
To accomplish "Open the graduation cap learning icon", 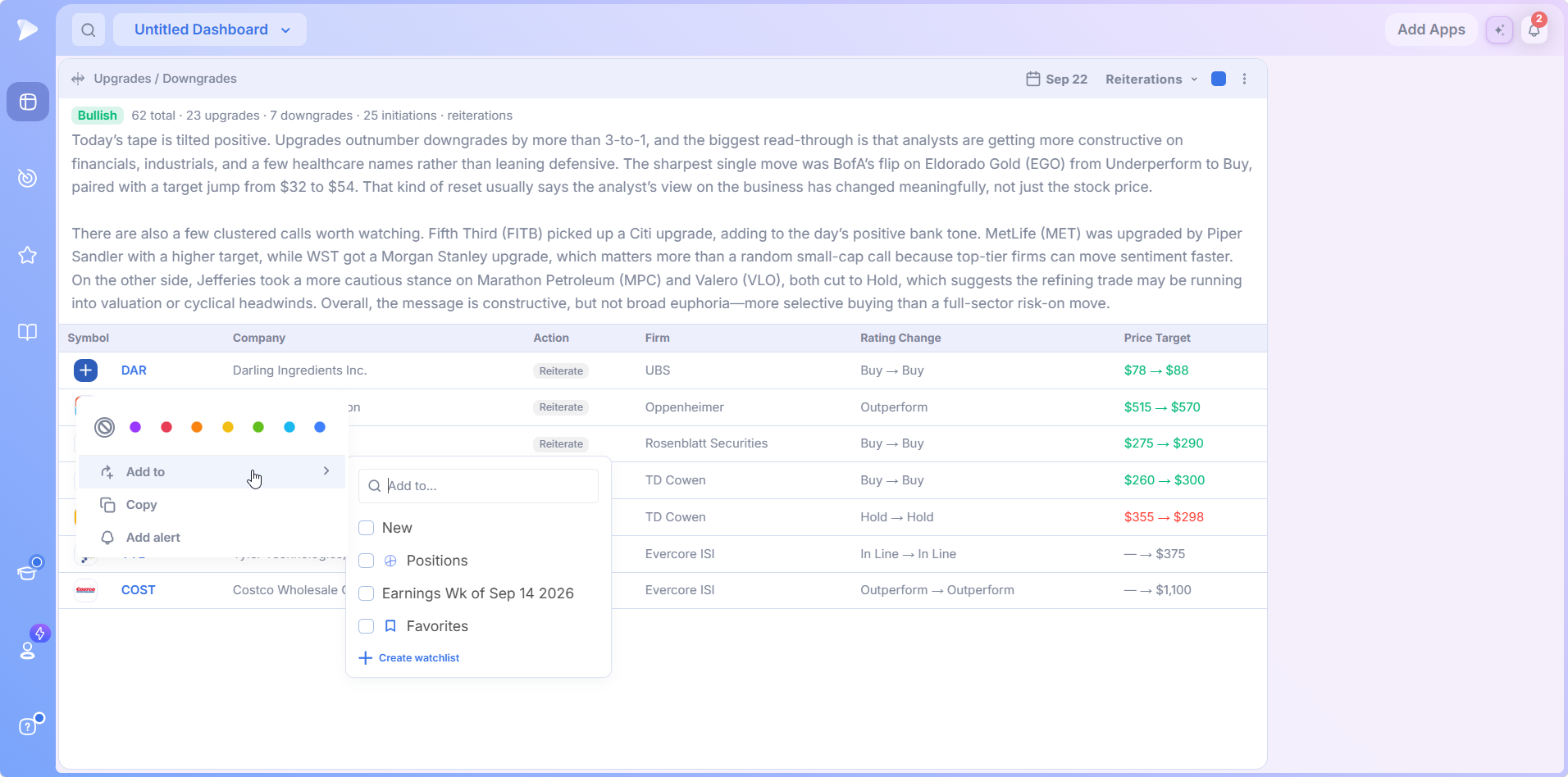I will [x=28, y=571].
